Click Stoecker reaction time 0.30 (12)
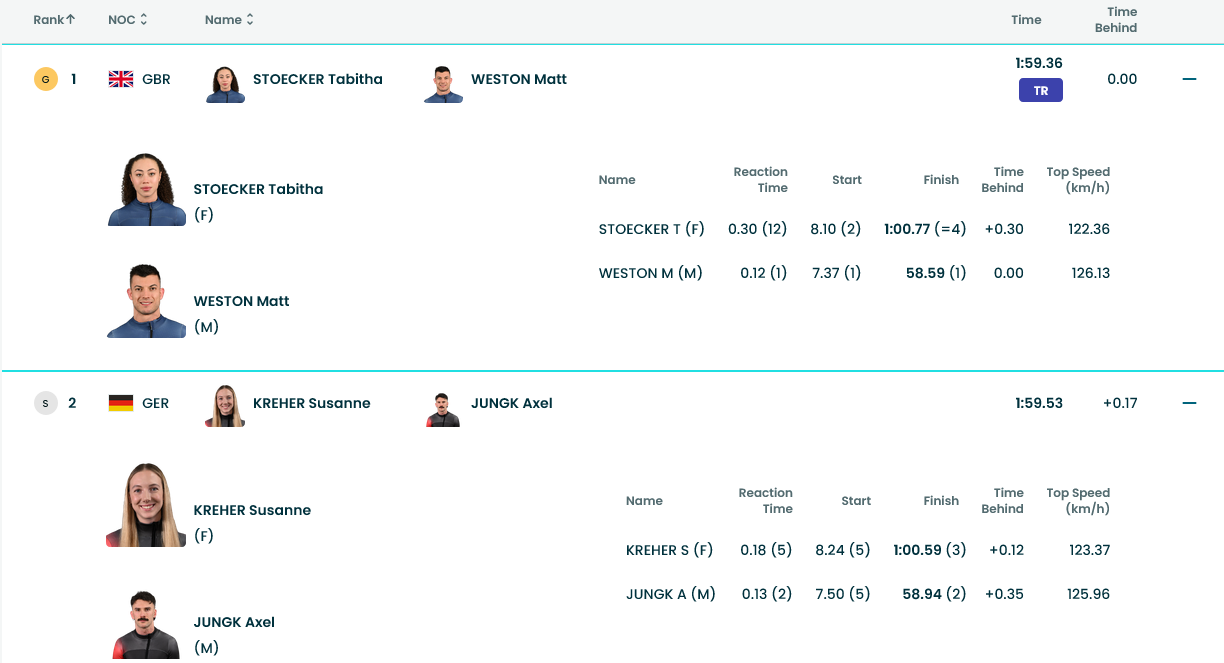This screenshot has width=1224, height=663. pos(758,229)
